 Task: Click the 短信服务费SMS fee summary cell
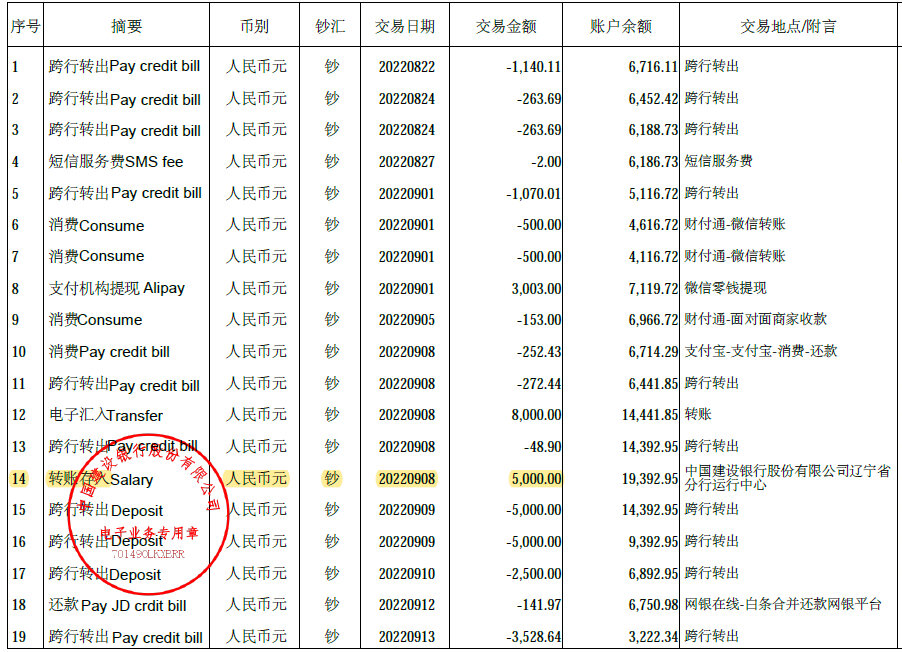coord(116,162)
